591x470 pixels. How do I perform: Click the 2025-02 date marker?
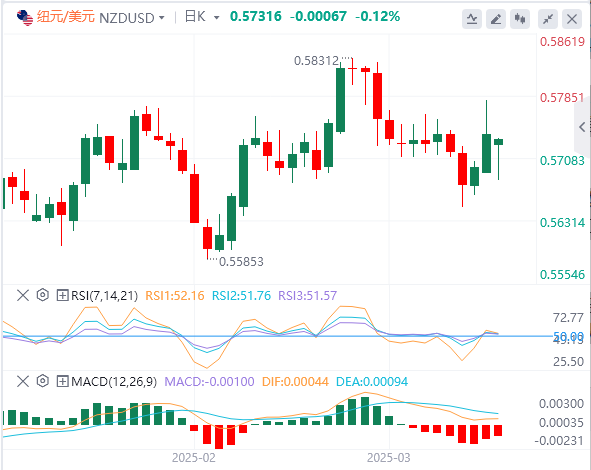(194, 458)
